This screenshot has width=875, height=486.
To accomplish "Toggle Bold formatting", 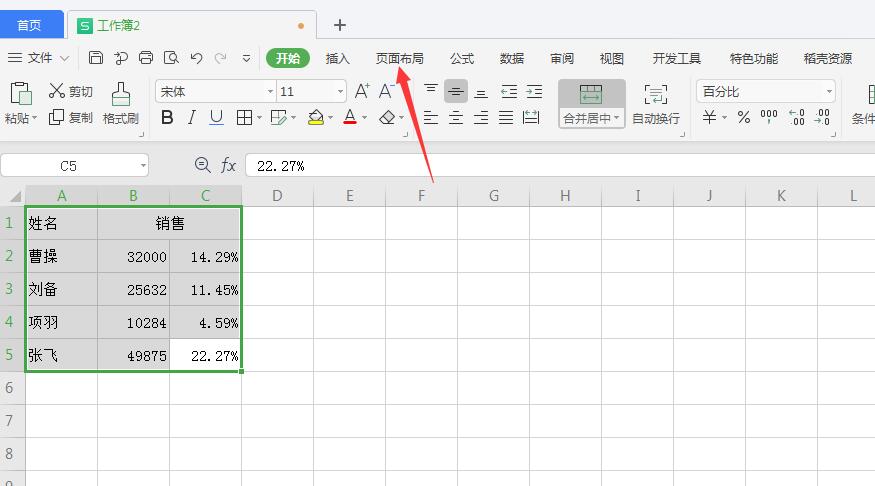I will point(167,117).
